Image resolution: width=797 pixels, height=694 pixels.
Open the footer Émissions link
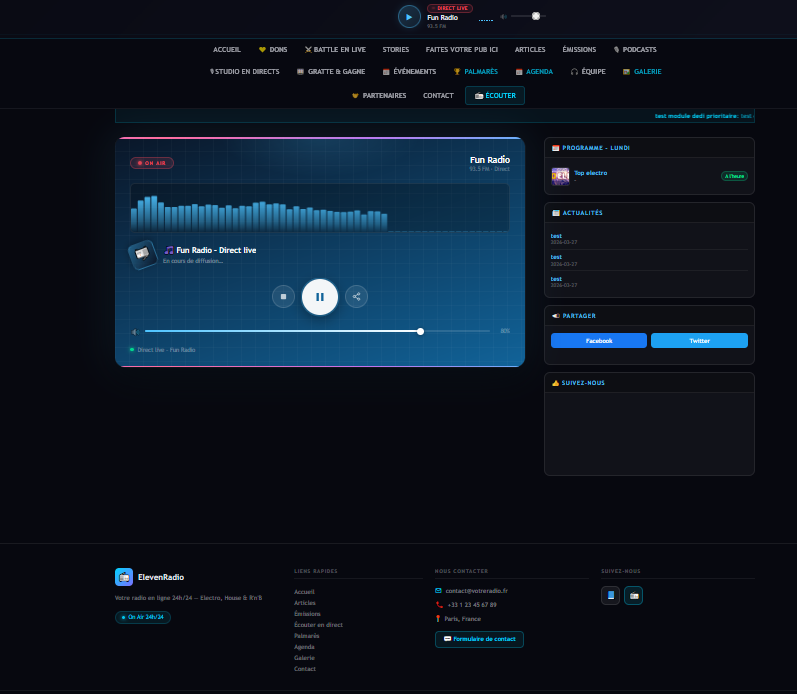[x=307, y=614]
